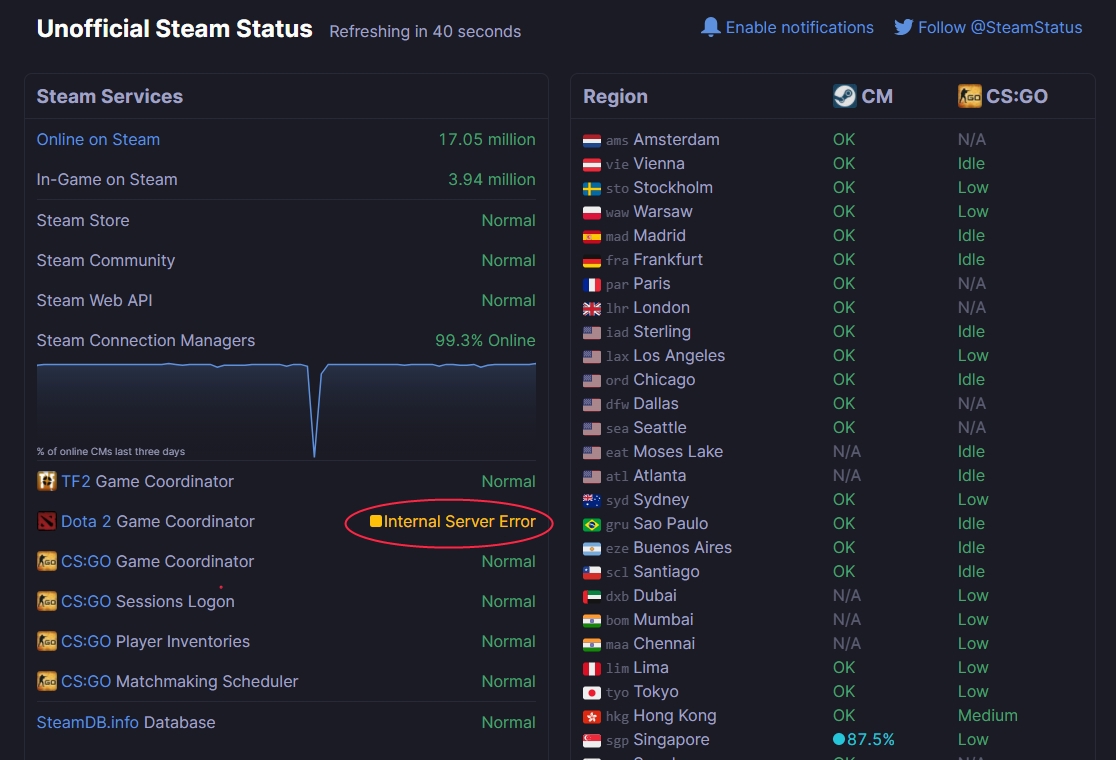Click the Sao Paulo Brazil flag
Screen dimensions: 1116x760
(592, 524)
